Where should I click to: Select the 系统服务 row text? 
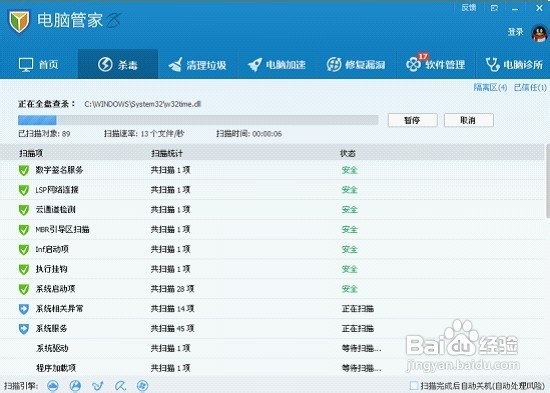[x=51, y=328]
